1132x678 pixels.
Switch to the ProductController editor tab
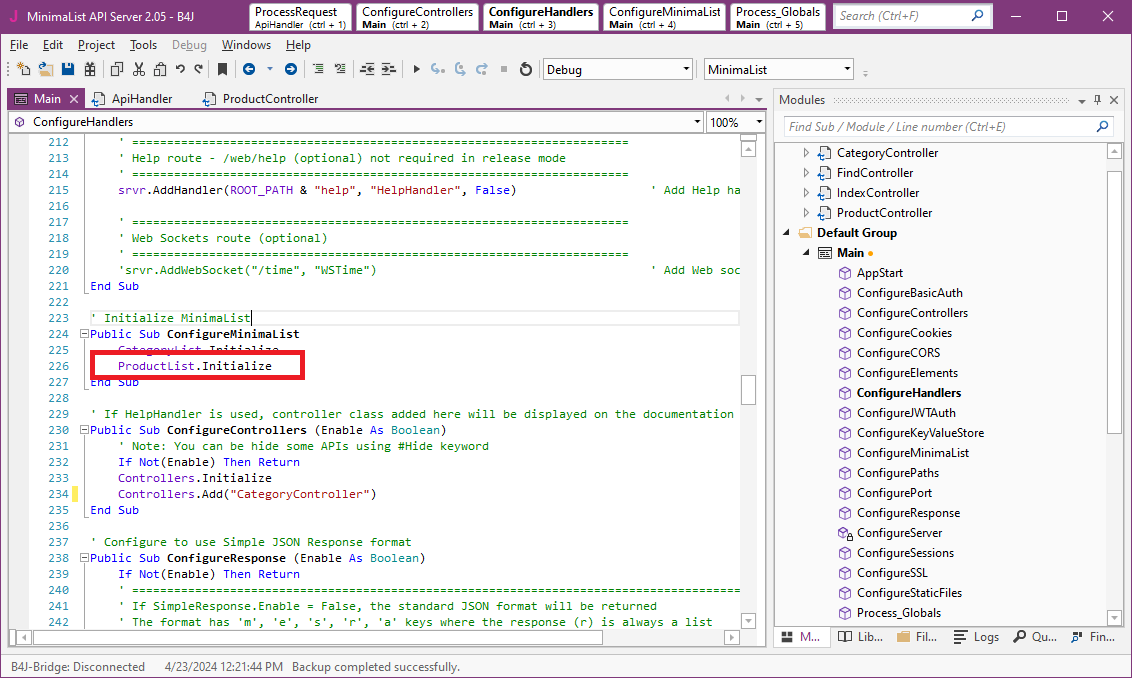click(269, 99)
